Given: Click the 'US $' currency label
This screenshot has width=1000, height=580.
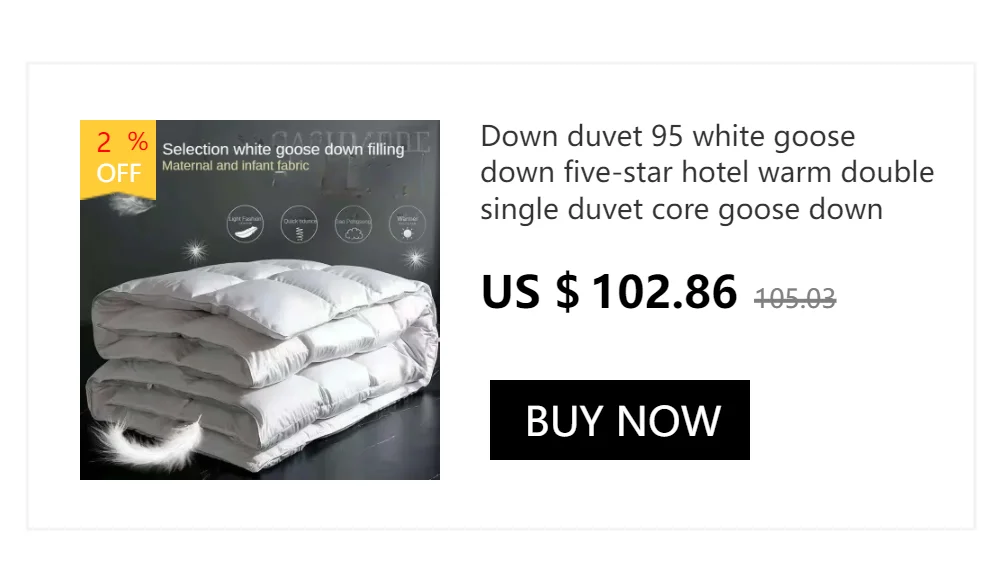Looking at the screenshot, I should click(530, 292).
